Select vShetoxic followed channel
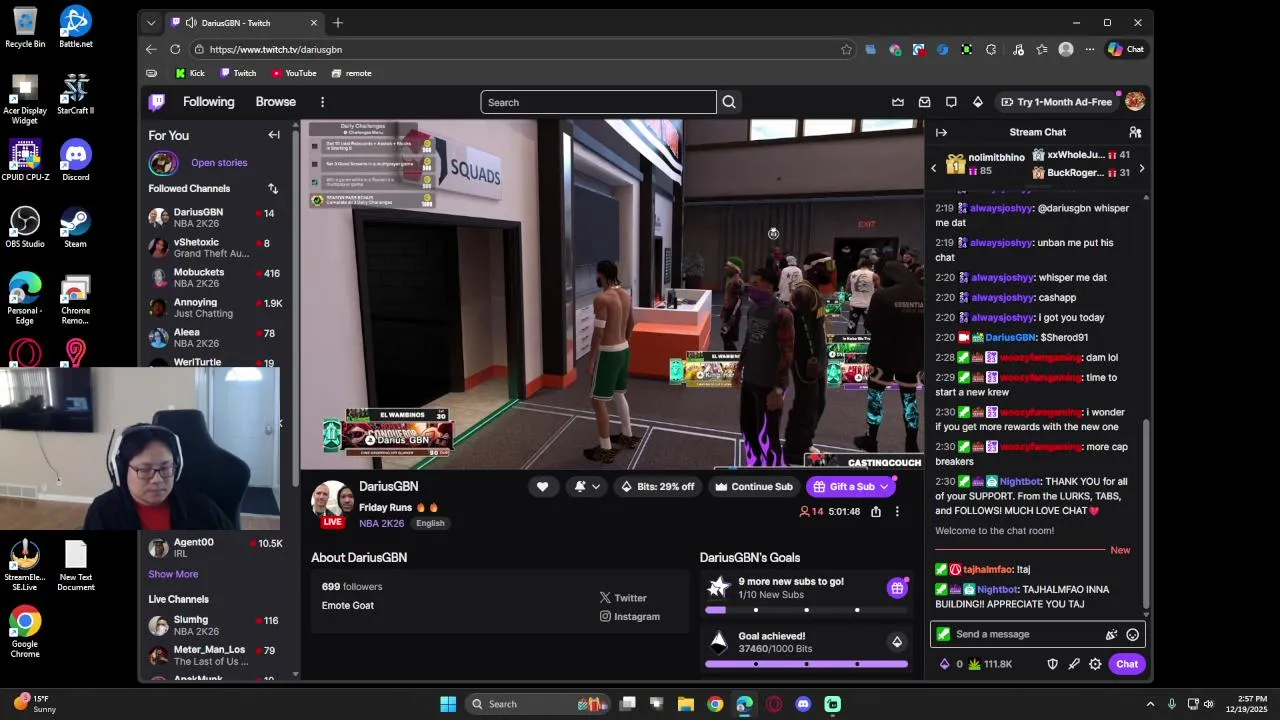This screenshot has width=1280, height=720. (x=214, y=247)
